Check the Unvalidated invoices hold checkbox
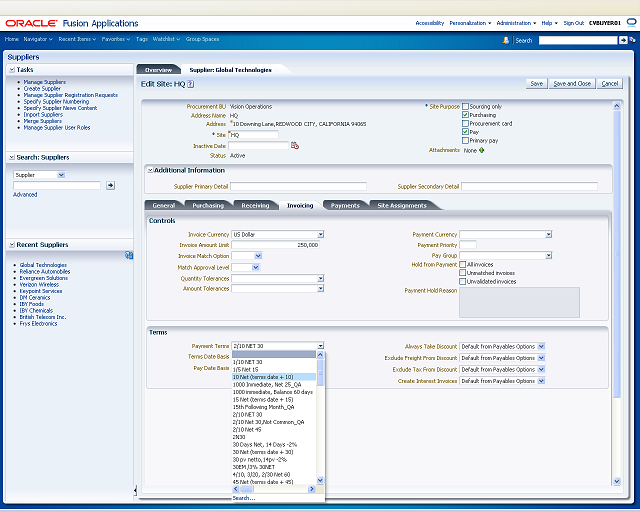 click(x=462, y=281)
